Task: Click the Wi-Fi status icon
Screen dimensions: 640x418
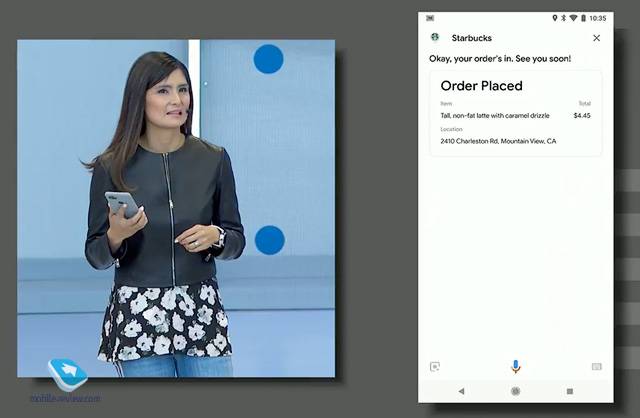Action: click(575, 18)
